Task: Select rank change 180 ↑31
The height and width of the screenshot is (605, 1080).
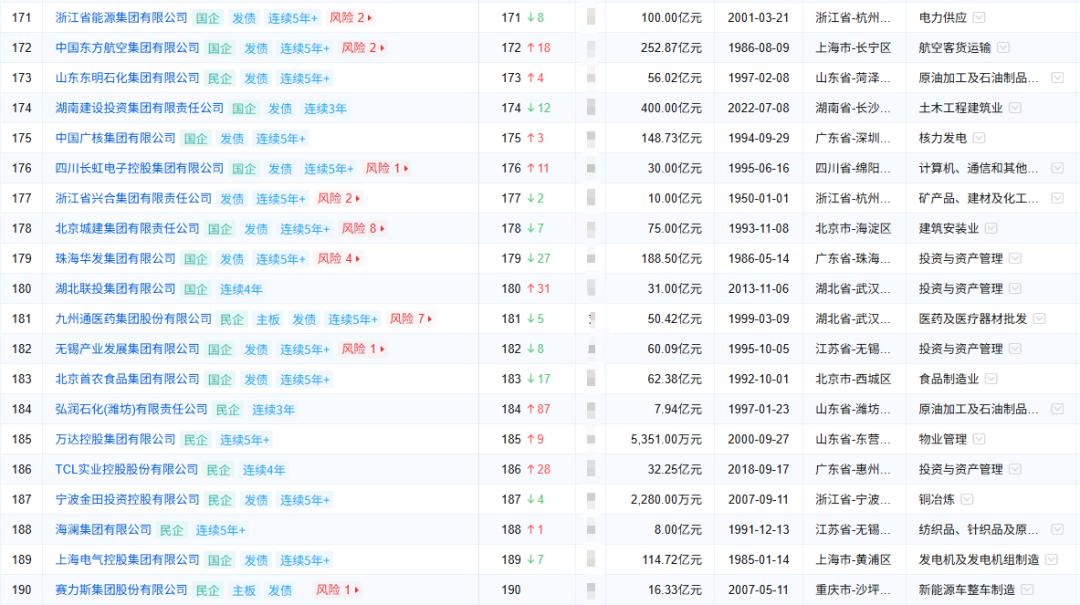Action: pyautogui.click(x=526, y=289)
